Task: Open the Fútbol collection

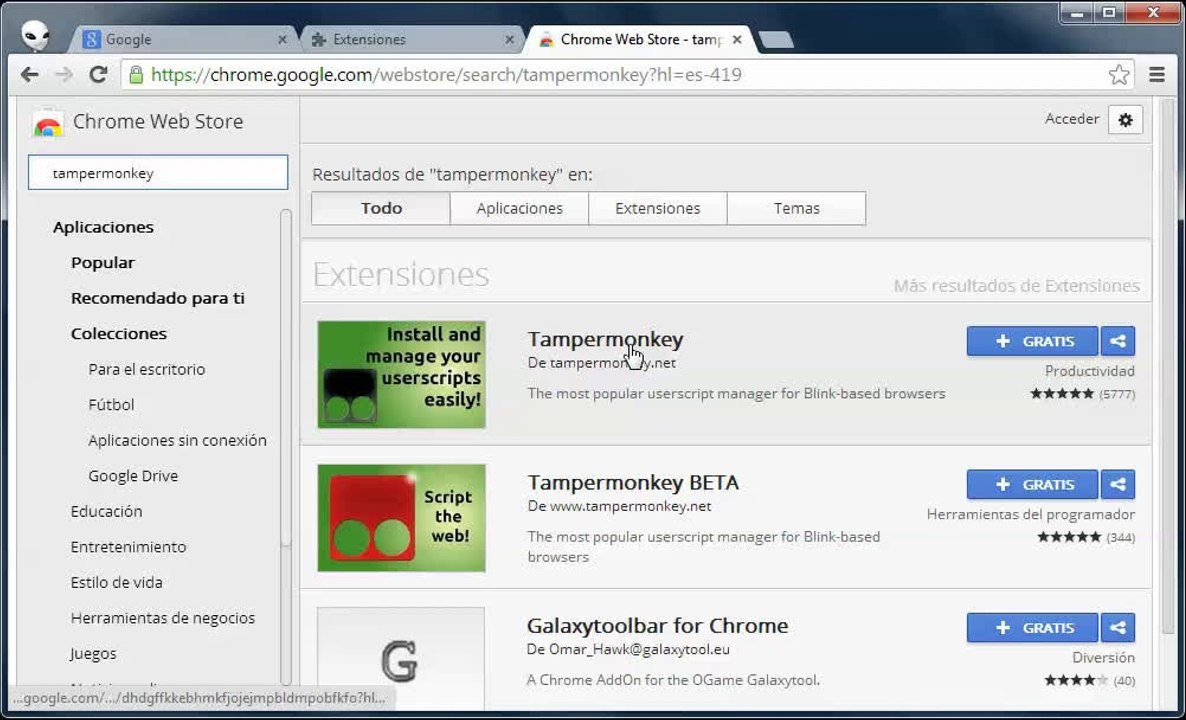Action: point(111,405)
